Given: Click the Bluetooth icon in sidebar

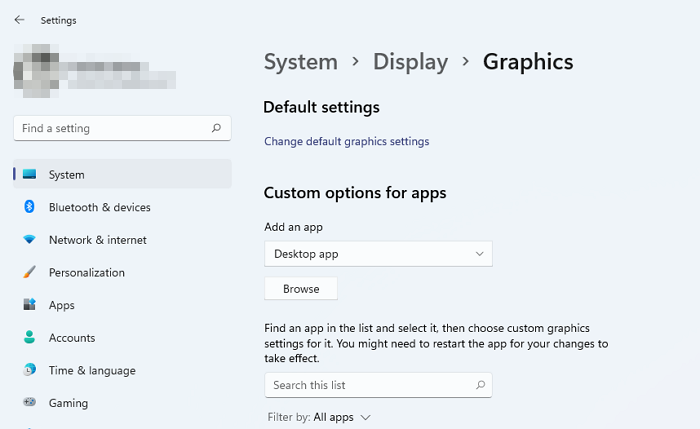Looking at the screenshot, I should [x=30, y=207].
